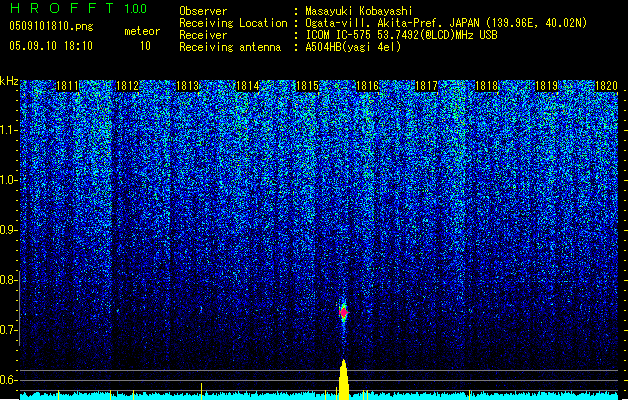Click the 1.1 kHz frequency label
629x400 pixels.
tap(10, 129)
